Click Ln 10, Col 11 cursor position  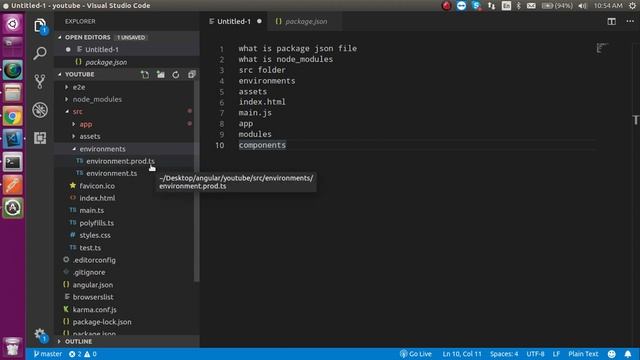click(462, 354)
